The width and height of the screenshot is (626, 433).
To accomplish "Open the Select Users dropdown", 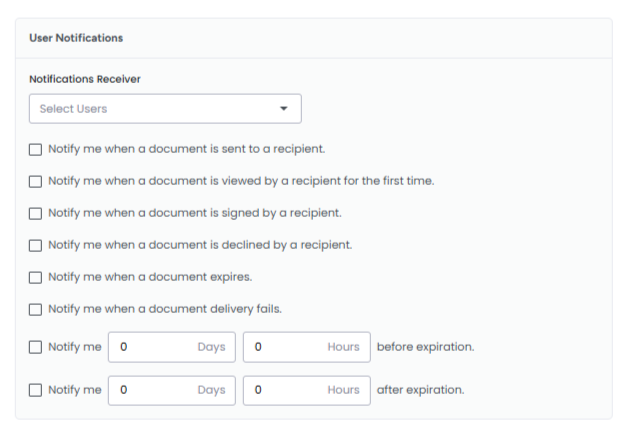I will pyautogui.click(x=165, y=108).
